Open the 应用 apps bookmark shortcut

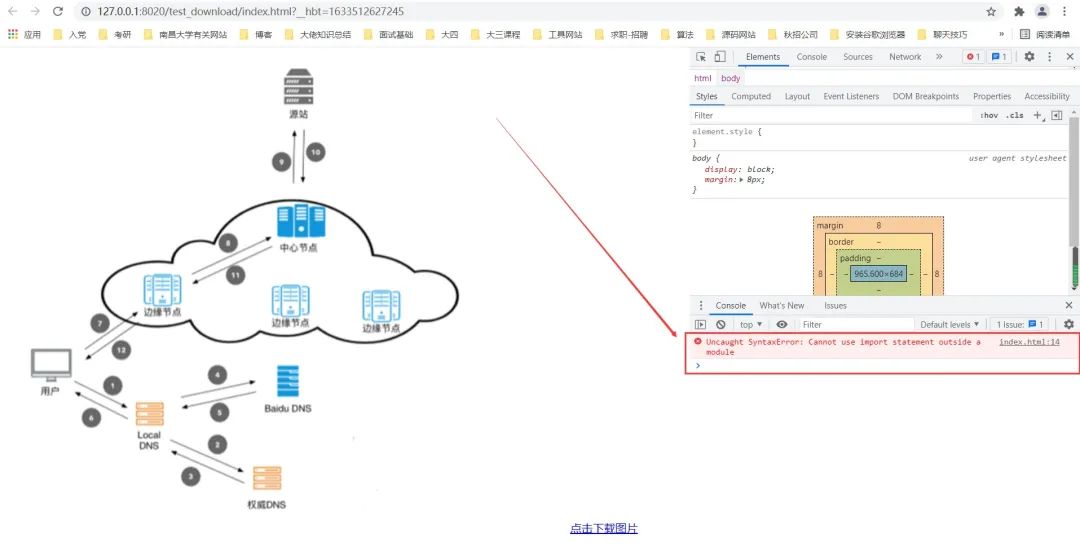pos(24,34)
